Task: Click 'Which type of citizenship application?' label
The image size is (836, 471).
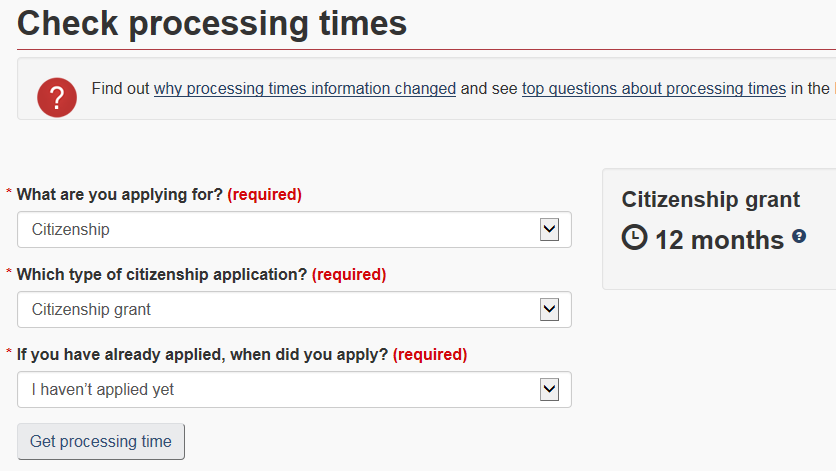Action: [162, 274]
